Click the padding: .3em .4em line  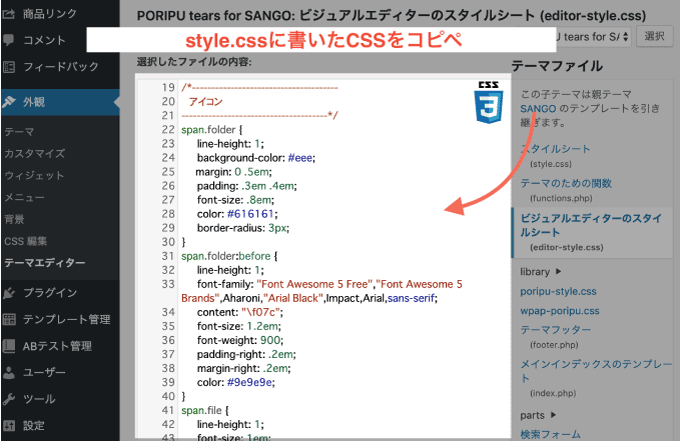pyautogui.click(x=247, y=186)
